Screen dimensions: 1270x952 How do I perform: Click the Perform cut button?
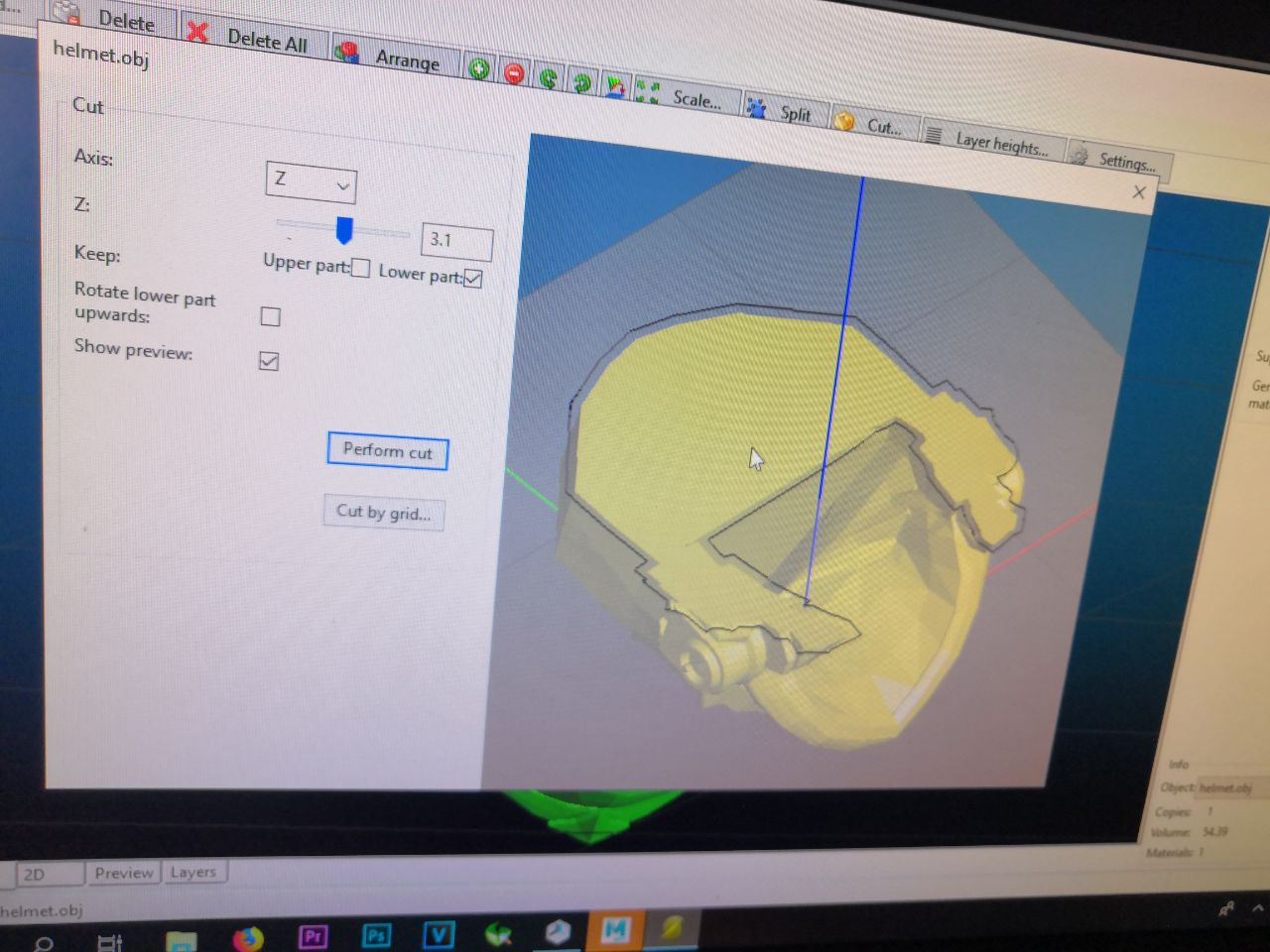pyautogui.click(x=388, y=450)
